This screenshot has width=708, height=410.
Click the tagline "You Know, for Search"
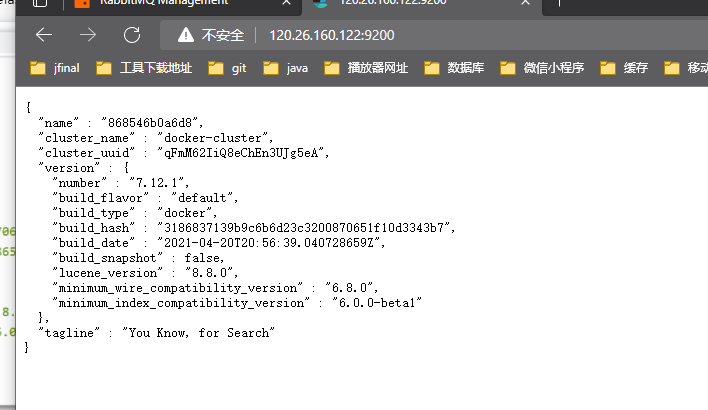click(x=198, y=333)
